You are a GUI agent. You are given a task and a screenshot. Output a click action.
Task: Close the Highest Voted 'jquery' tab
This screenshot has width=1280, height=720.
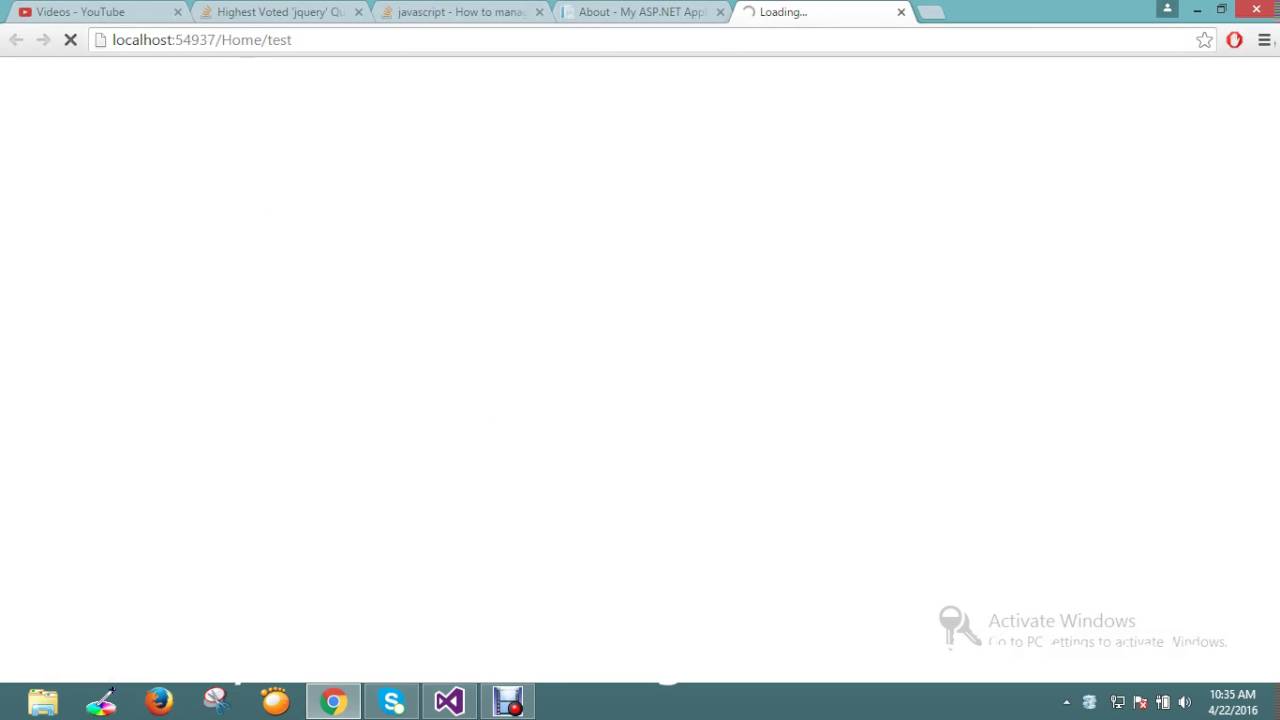pos(359,12)
